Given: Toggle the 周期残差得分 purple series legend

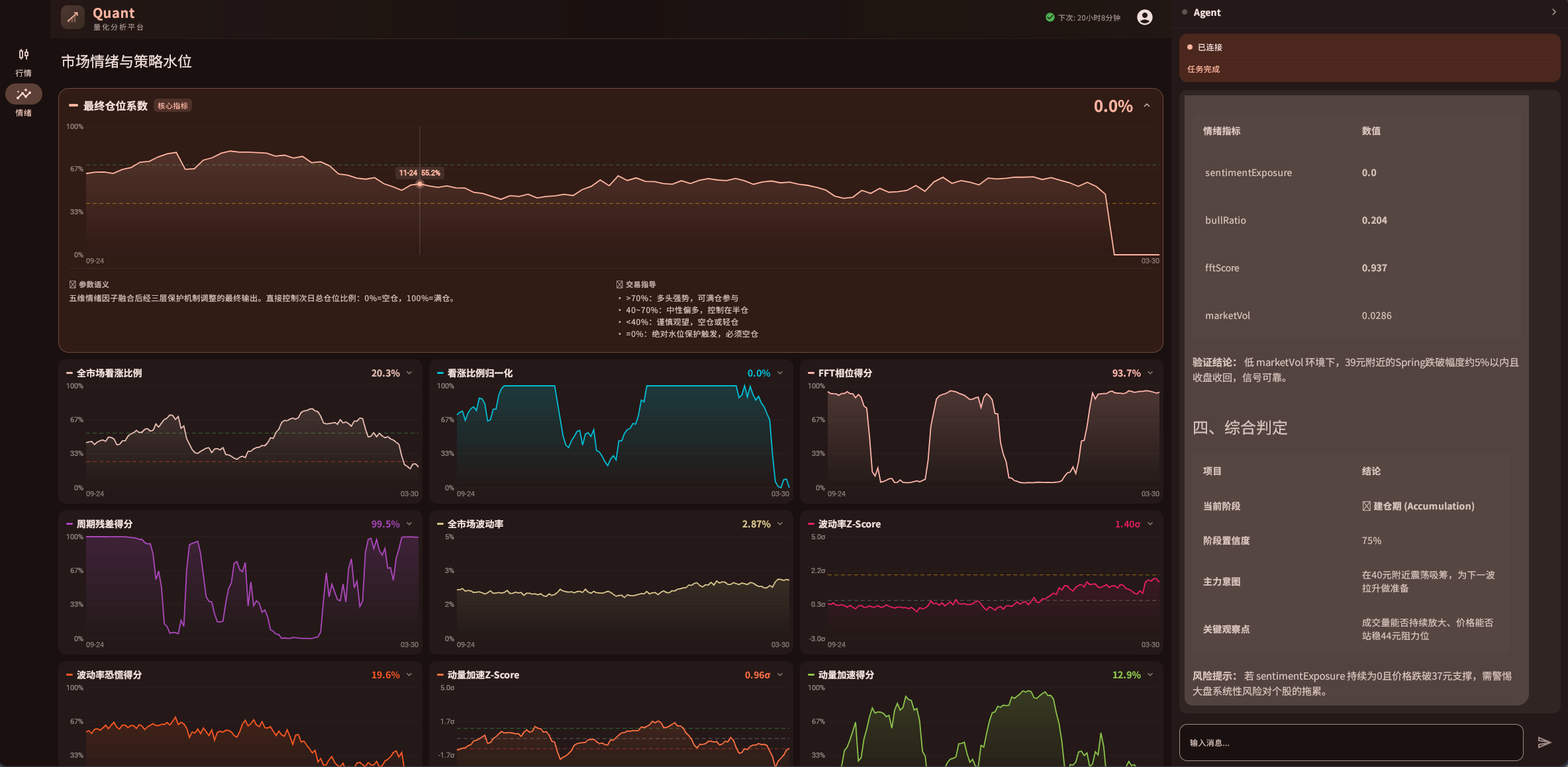Looking at the screenshot, I should click(70, 524).
